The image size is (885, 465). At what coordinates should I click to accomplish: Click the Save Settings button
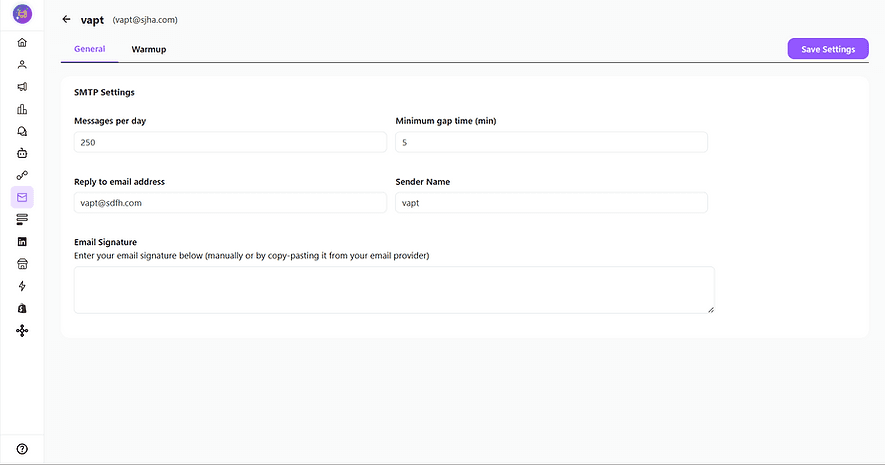[x=828, y=49]
